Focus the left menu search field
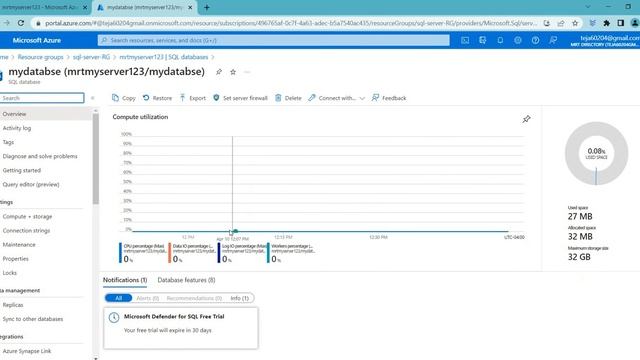Screen dimensions: 640x360 [42, 98]
